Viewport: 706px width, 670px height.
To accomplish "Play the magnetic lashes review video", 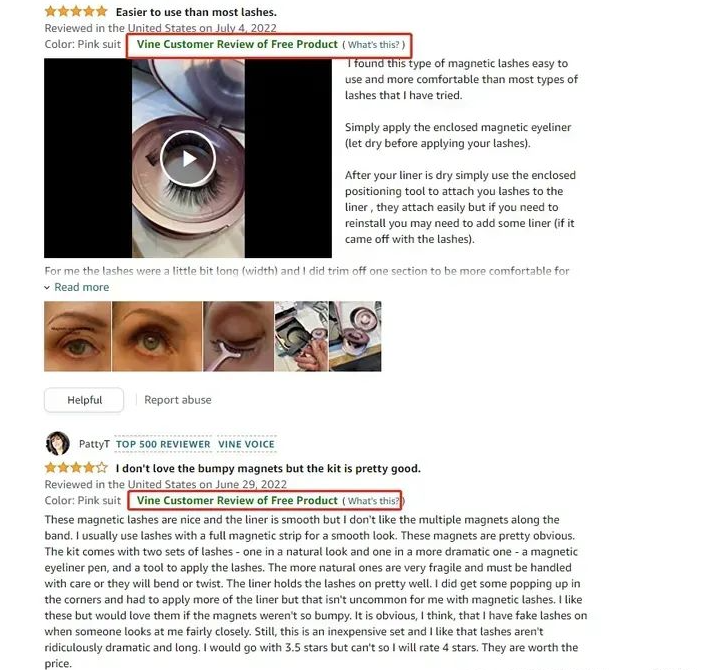I will pyautogui.click(x=188, y=158).
